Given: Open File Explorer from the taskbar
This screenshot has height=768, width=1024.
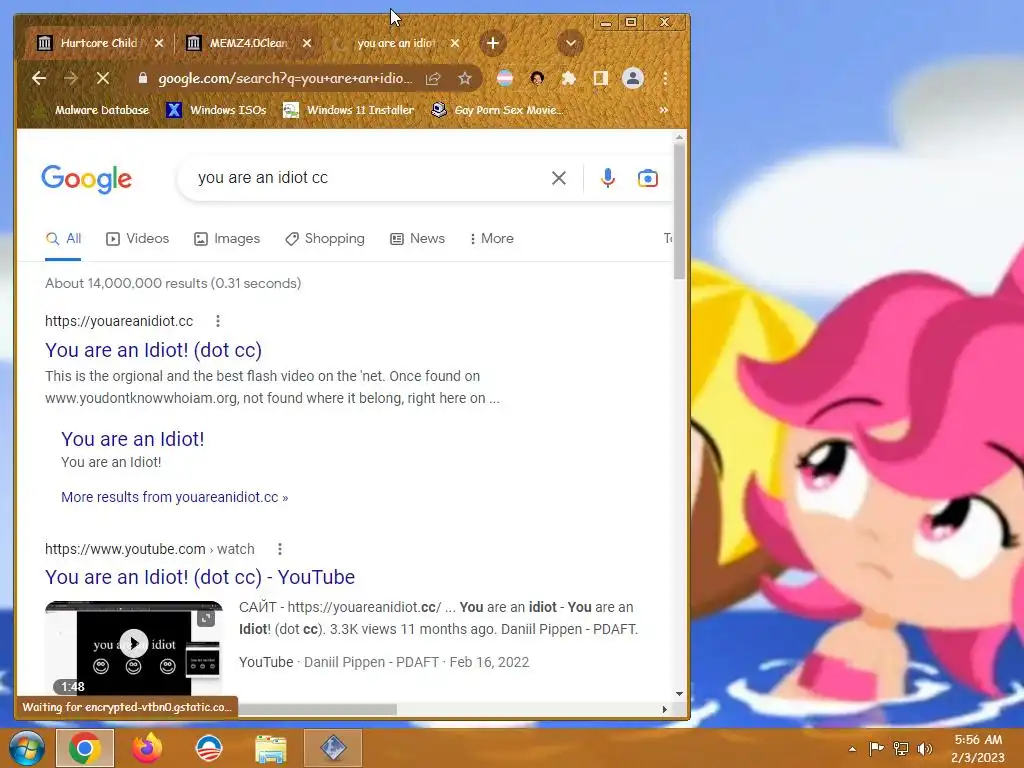Looking at the screenshot, I should pyautogui.click(x=270, y=748).
